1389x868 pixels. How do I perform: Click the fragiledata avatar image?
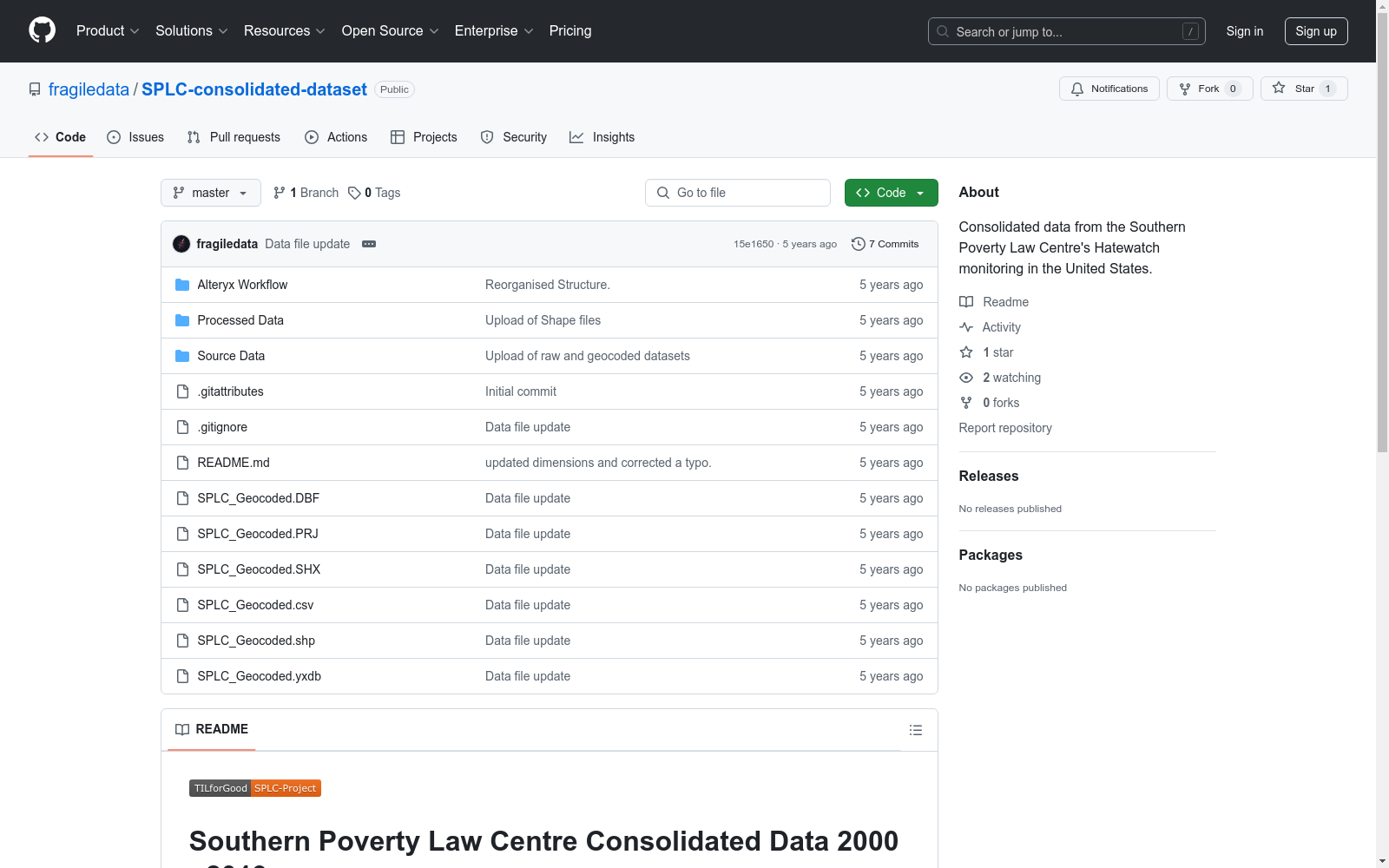point(181,244)
